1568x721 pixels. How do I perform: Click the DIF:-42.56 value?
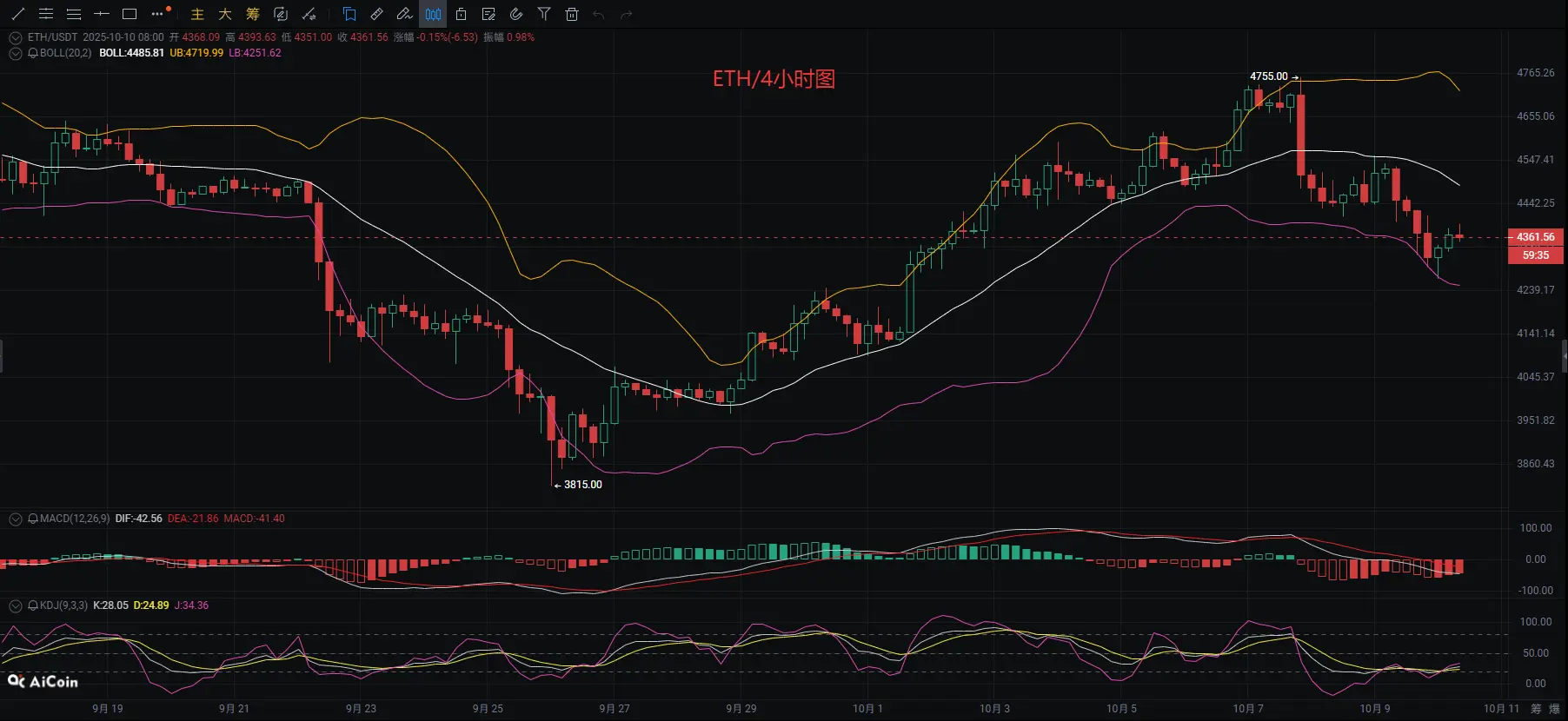coord(139,519)
